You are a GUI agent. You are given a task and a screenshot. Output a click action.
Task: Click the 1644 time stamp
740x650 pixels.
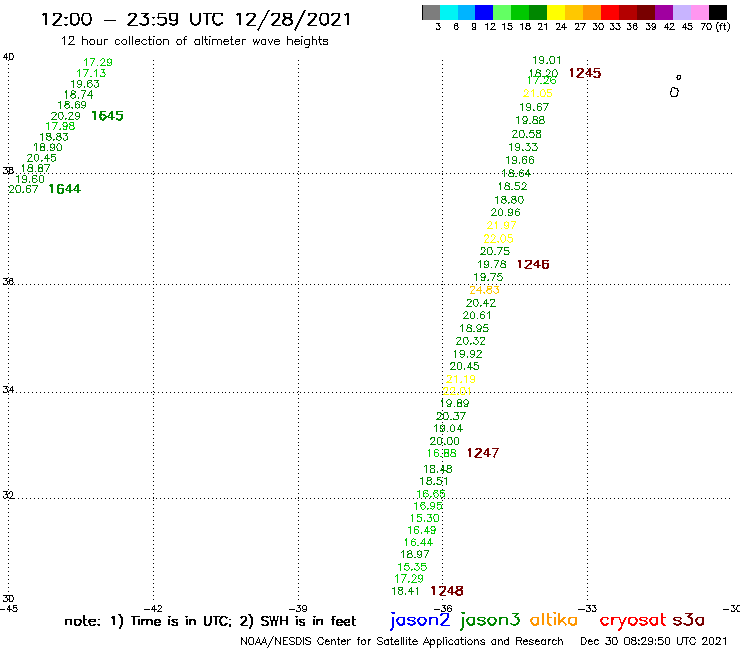pyautogui.click(x=65, y=189)
